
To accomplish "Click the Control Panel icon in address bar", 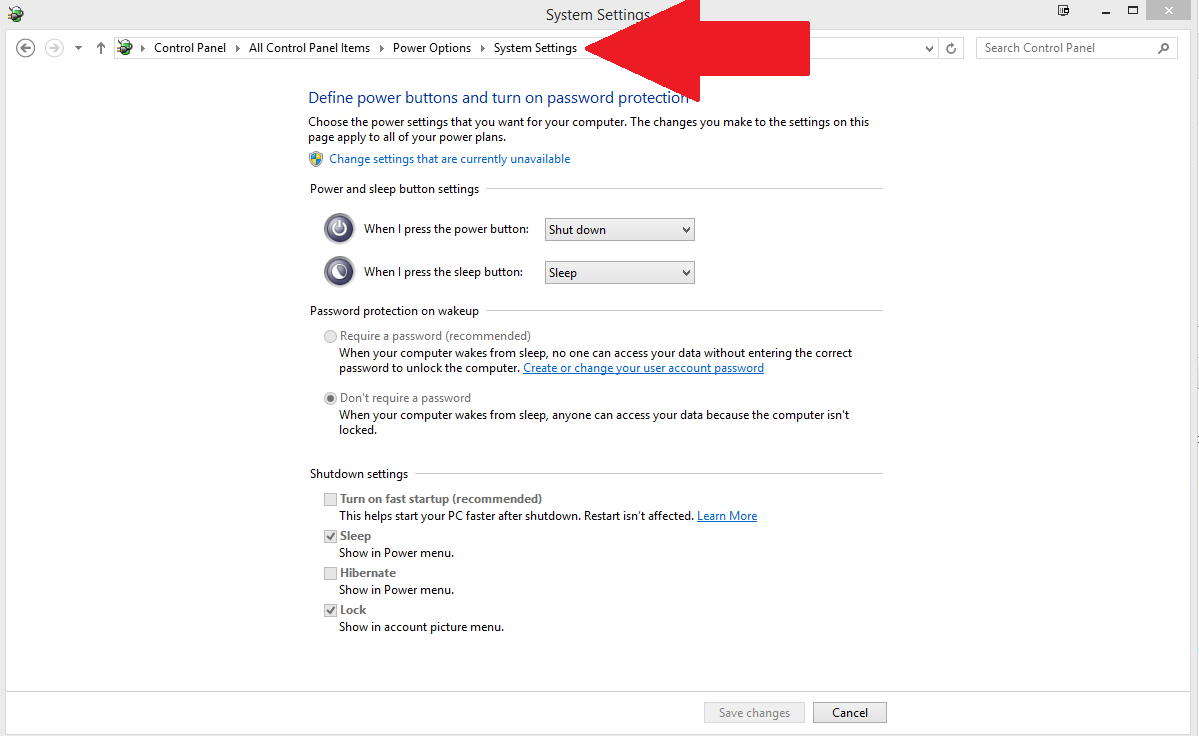I will click(125, 47).
